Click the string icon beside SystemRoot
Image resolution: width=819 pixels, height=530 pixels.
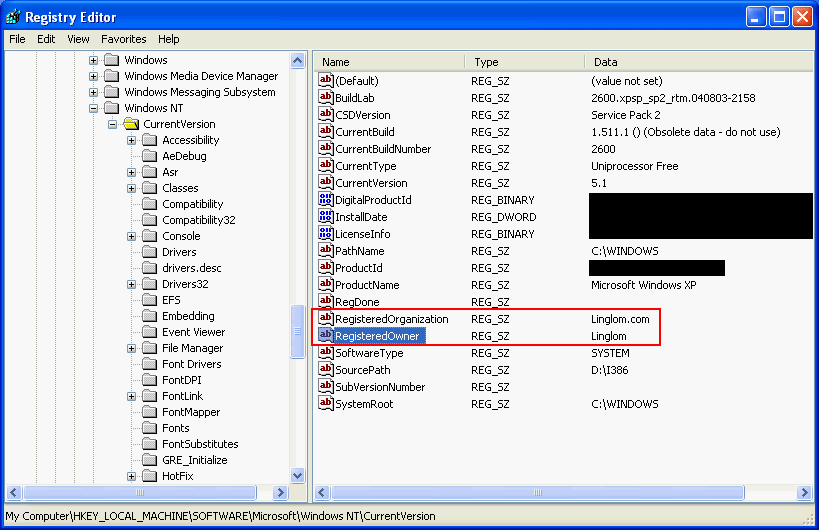point(325,403)
